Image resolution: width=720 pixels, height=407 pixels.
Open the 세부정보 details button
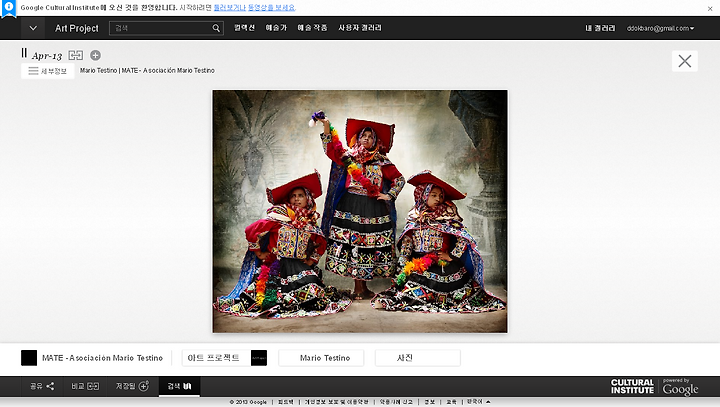click(x=48, y=71)
